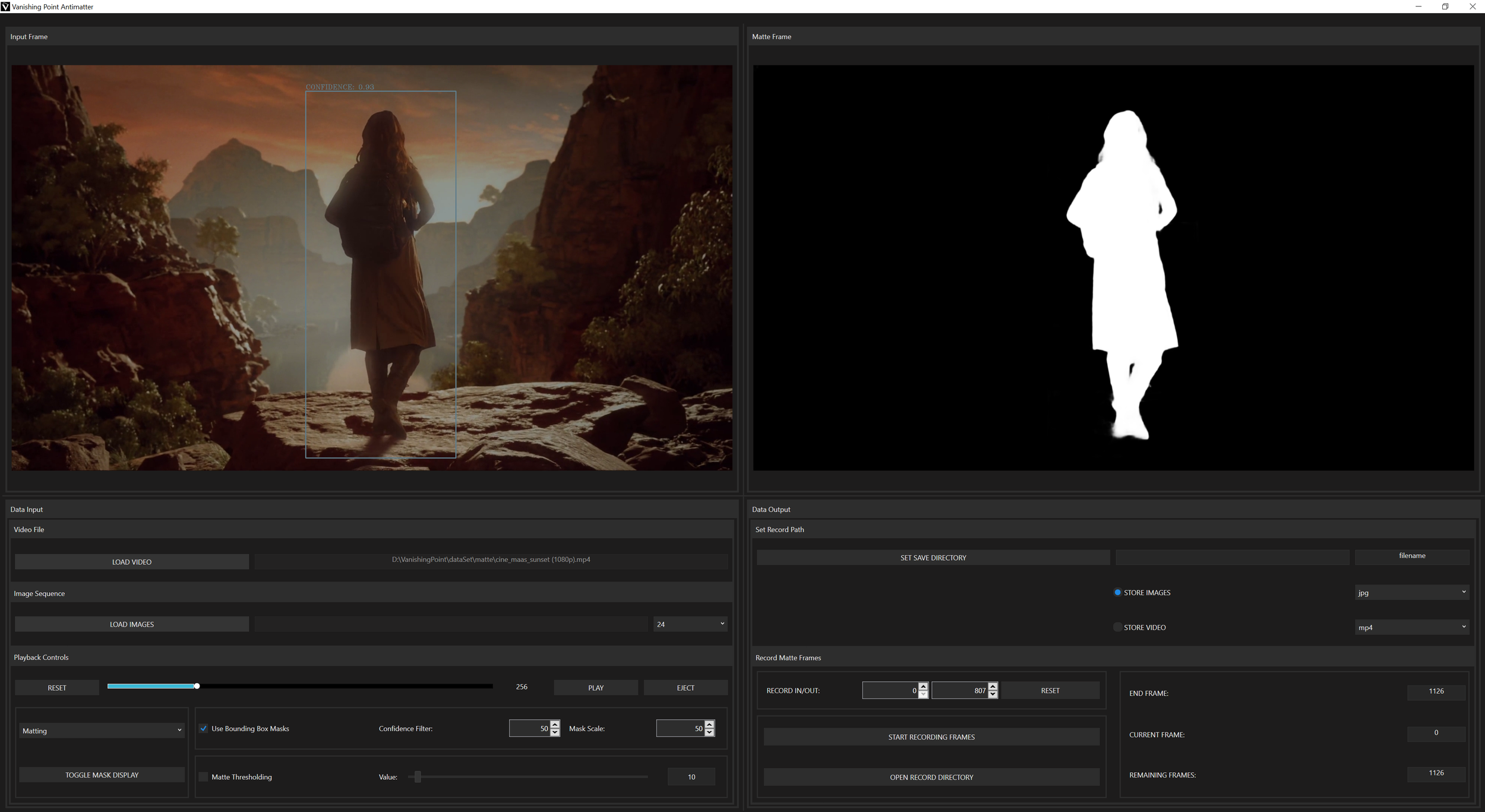Select the STORE VIDEO radio button
This screenshot has height=812, width=1485.
1117,627
